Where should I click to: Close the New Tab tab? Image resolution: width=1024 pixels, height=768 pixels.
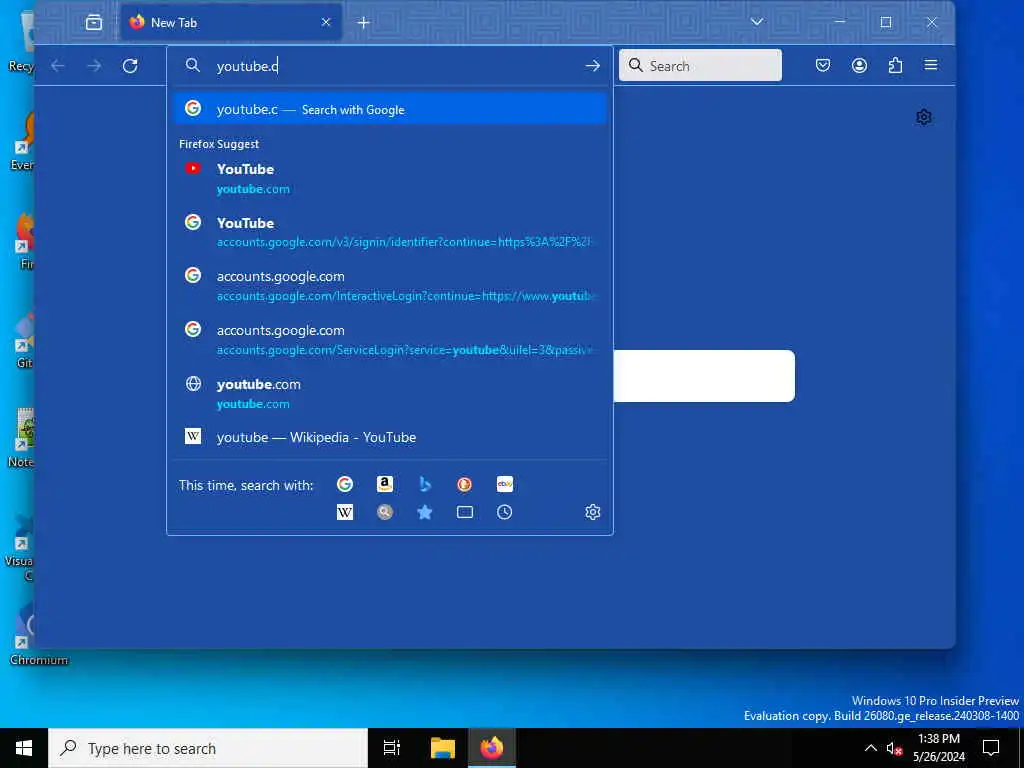coord(326,22)
